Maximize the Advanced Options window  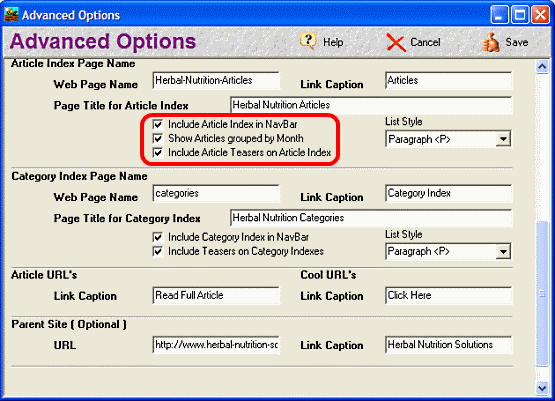(x=520, y=15)
